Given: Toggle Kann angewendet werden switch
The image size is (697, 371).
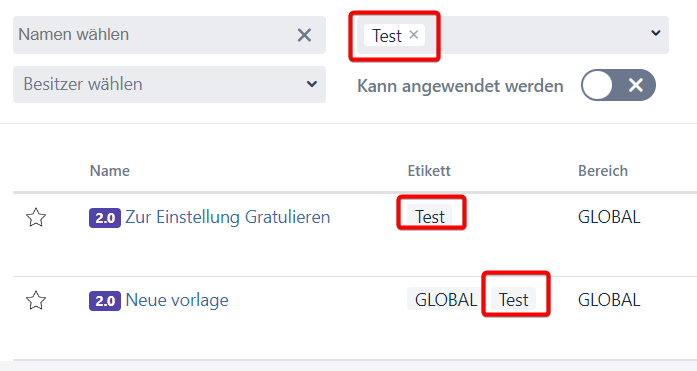Looking at the screenshot, I should coord(618,85).
